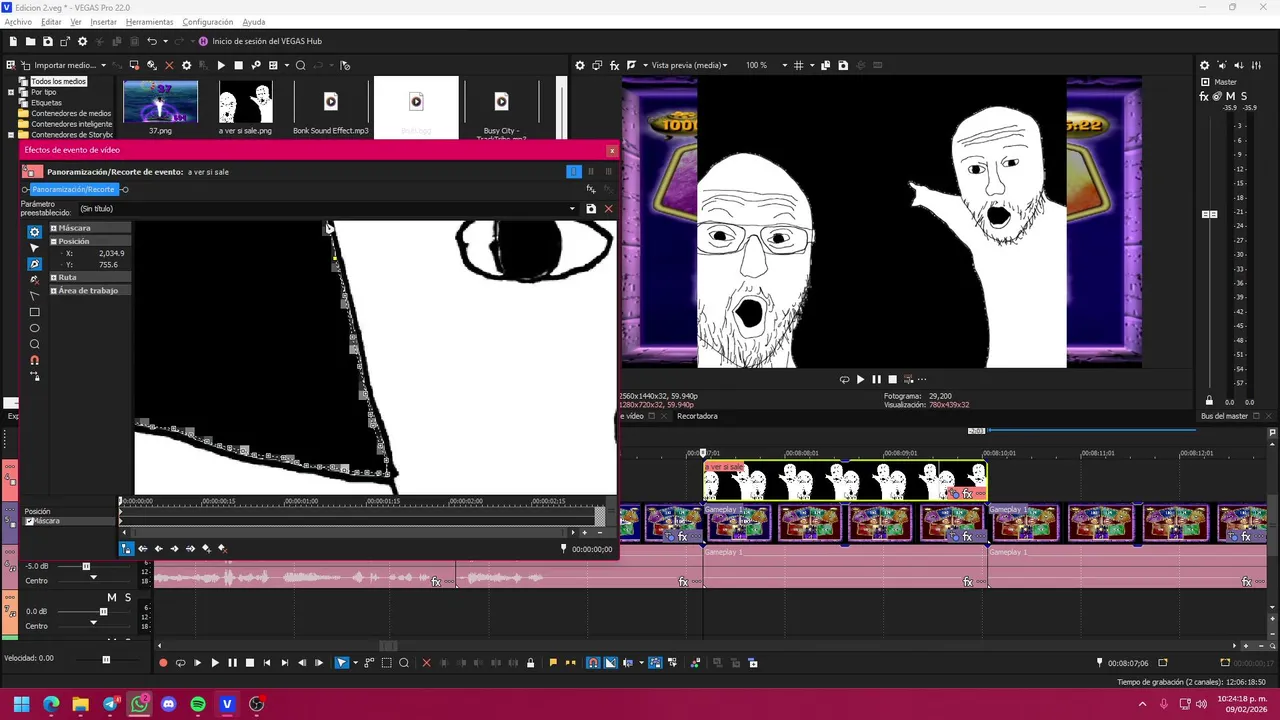The width and height of the screenshot is (1280, 720).
Task: Select the split tangent tool
Action: 34,296
